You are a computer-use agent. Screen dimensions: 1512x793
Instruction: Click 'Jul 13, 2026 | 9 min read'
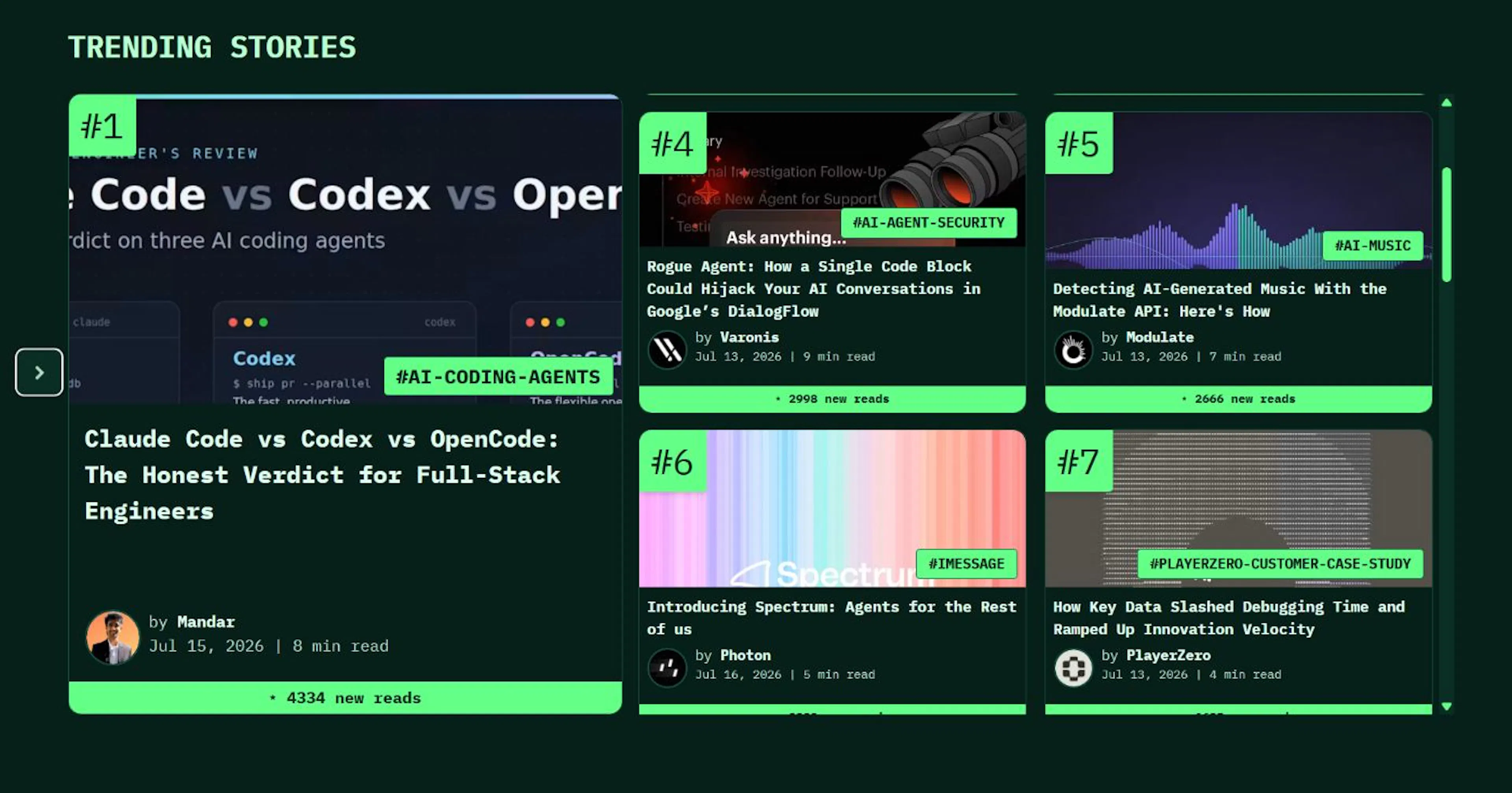click(785, 357)
